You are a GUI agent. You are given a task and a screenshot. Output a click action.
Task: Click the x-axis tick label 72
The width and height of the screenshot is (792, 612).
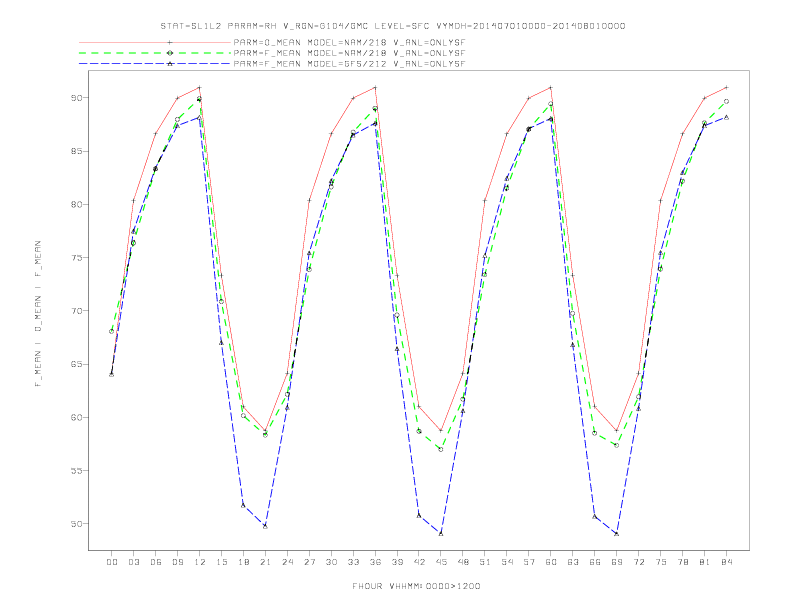[x=639, y=562]
